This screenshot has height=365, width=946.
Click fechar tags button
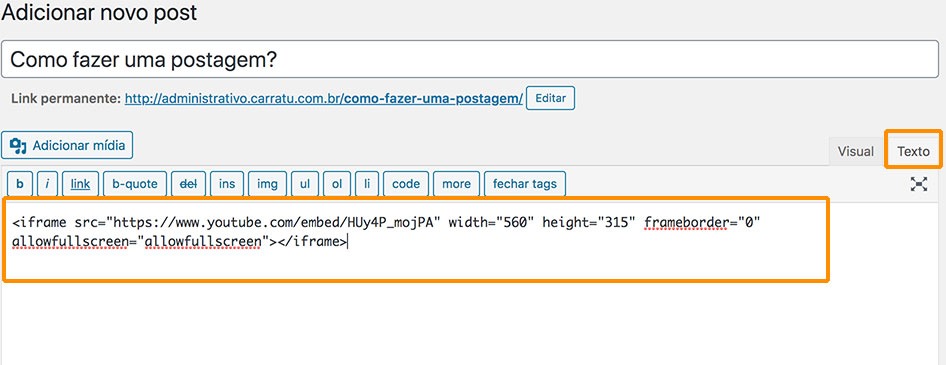525,184
